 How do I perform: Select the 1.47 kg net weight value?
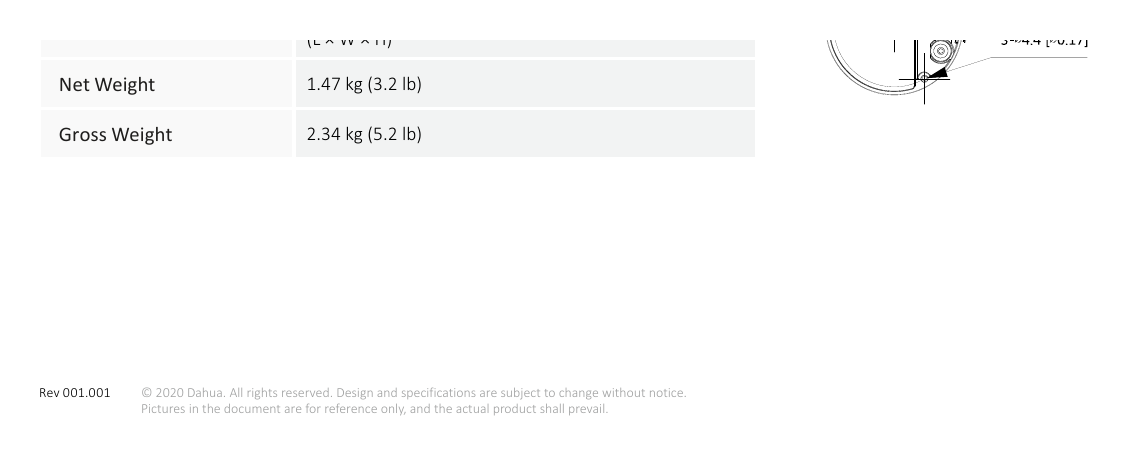coord(364,84)
